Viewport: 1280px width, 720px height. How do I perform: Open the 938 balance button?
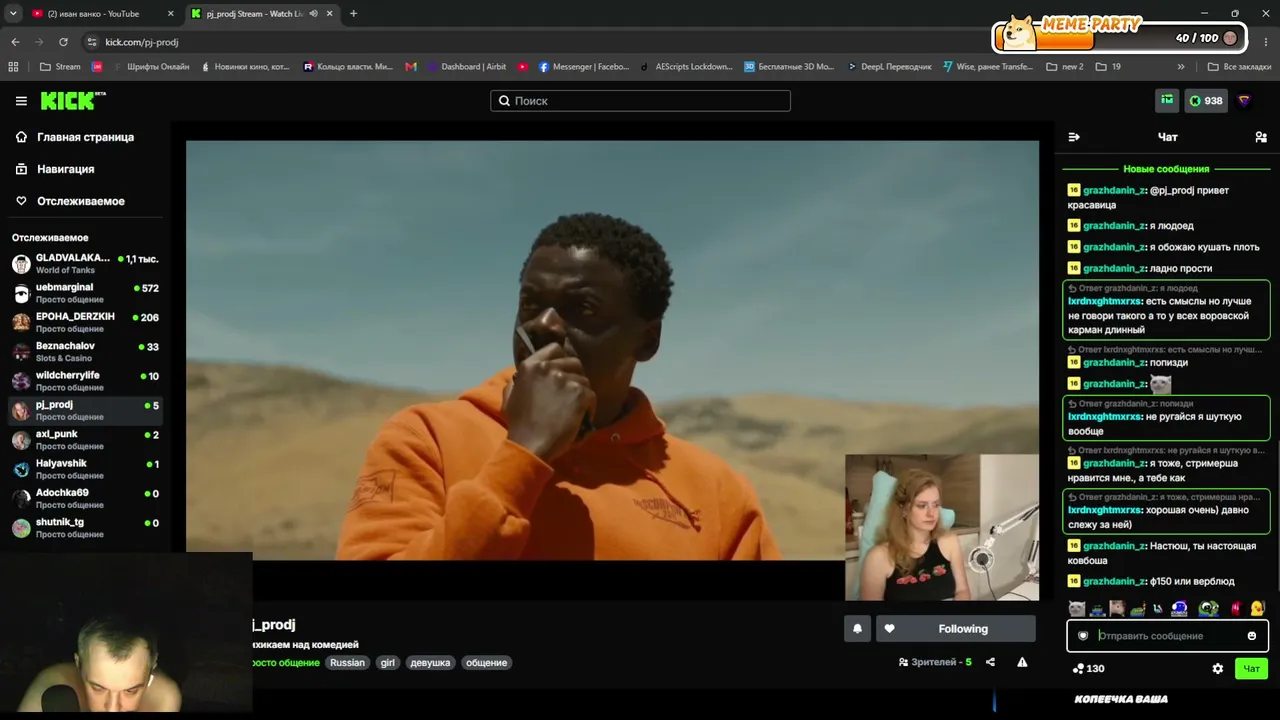pyautogui.click(x=1206, y=100)
